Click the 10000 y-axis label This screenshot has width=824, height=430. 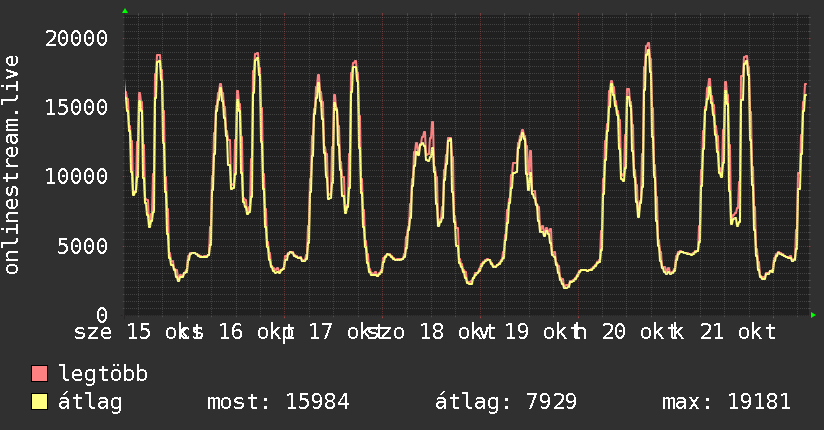click(x=76, y=176)
